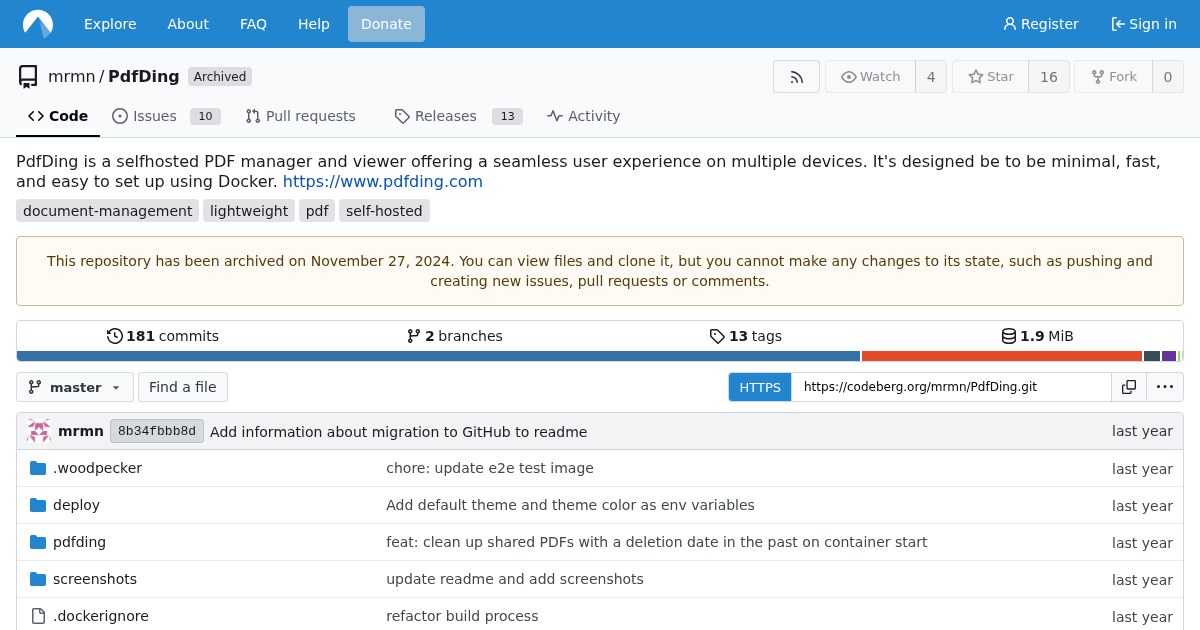Open the Codeberg logo home link
The height and width of the screenshot is (630, 1200).
[38, 24]
